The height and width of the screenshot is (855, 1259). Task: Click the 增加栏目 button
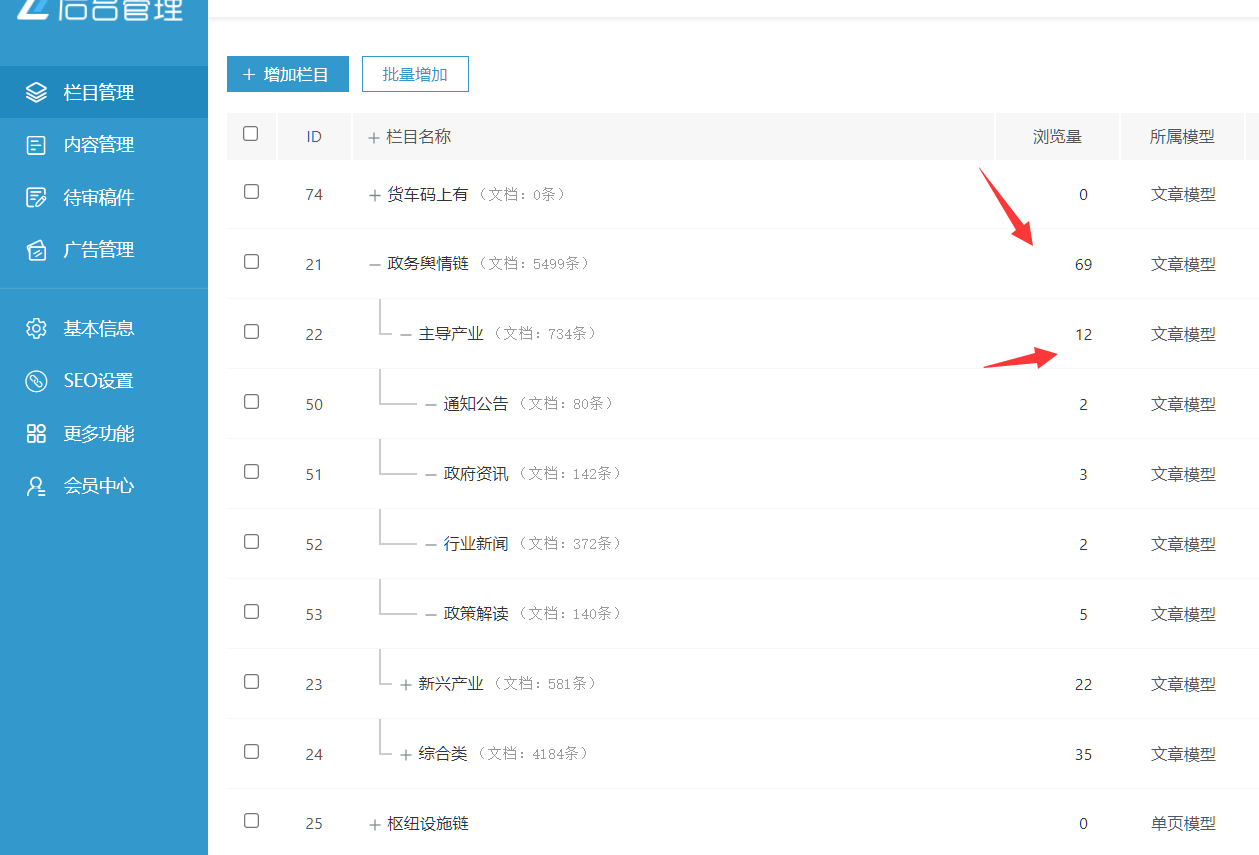tap(287, 74)
